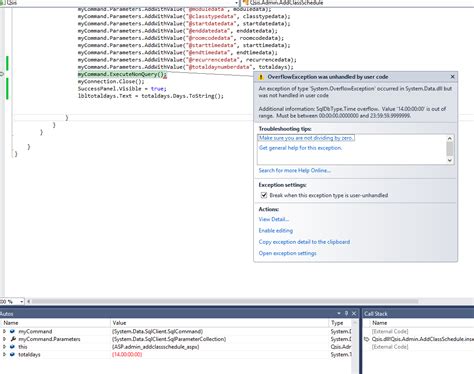Open 'Get general help for this exception' tip
Viewport: 474px width, 374px height.
[x=300, y=148]
